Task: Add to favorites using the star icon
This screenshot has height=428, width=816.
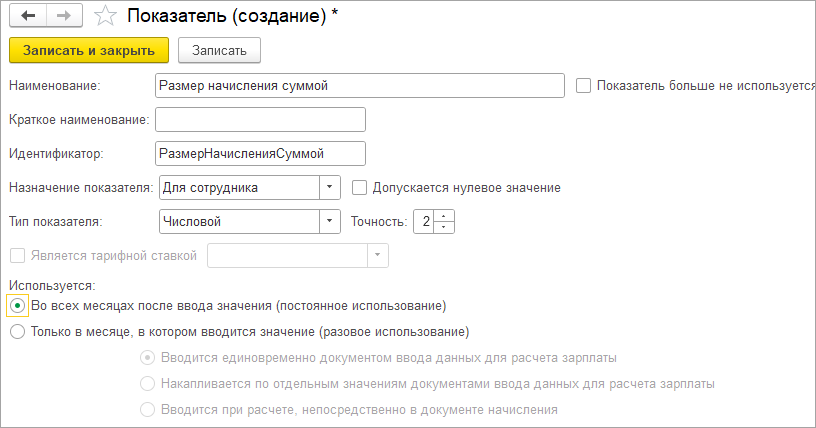Action: (x=105, y=16)
